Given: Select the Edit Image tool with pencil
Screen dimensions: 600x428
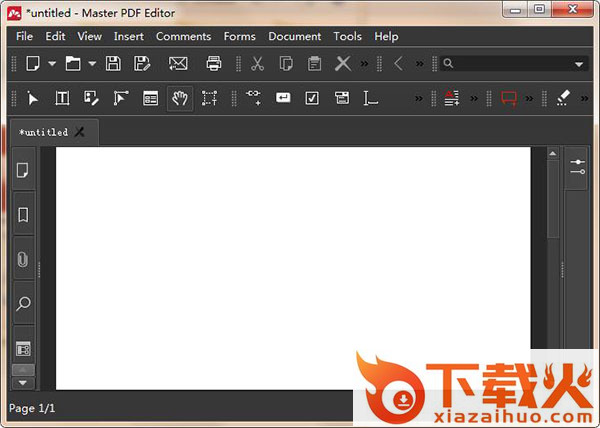Looking at the screenshot, I should point(91,98).
